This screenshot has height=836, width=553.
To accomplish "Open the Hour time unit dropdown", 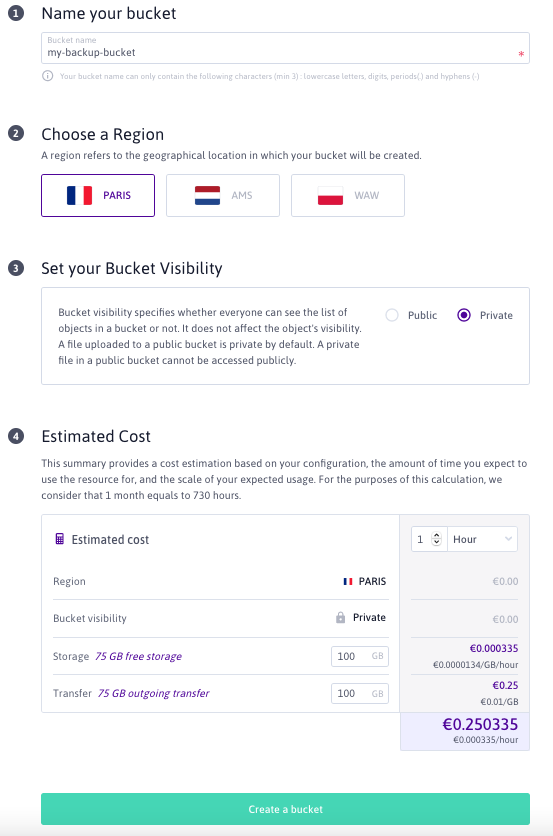I will click(482, 539).
